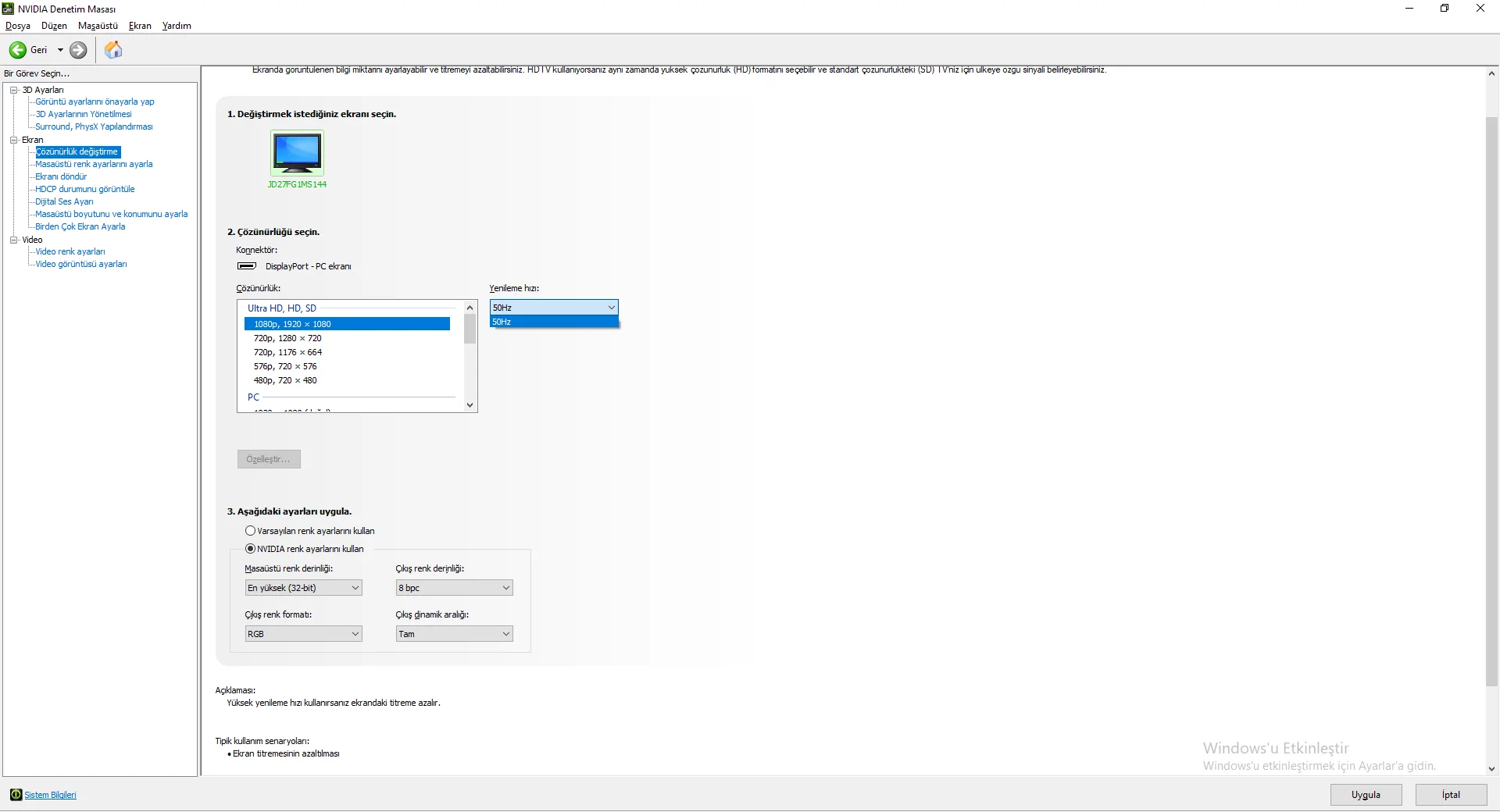This screenshot has width=1500, height=812.
Task: Select the JD27FG1MS144 monitor thumbnail
Action: [297, 153]
